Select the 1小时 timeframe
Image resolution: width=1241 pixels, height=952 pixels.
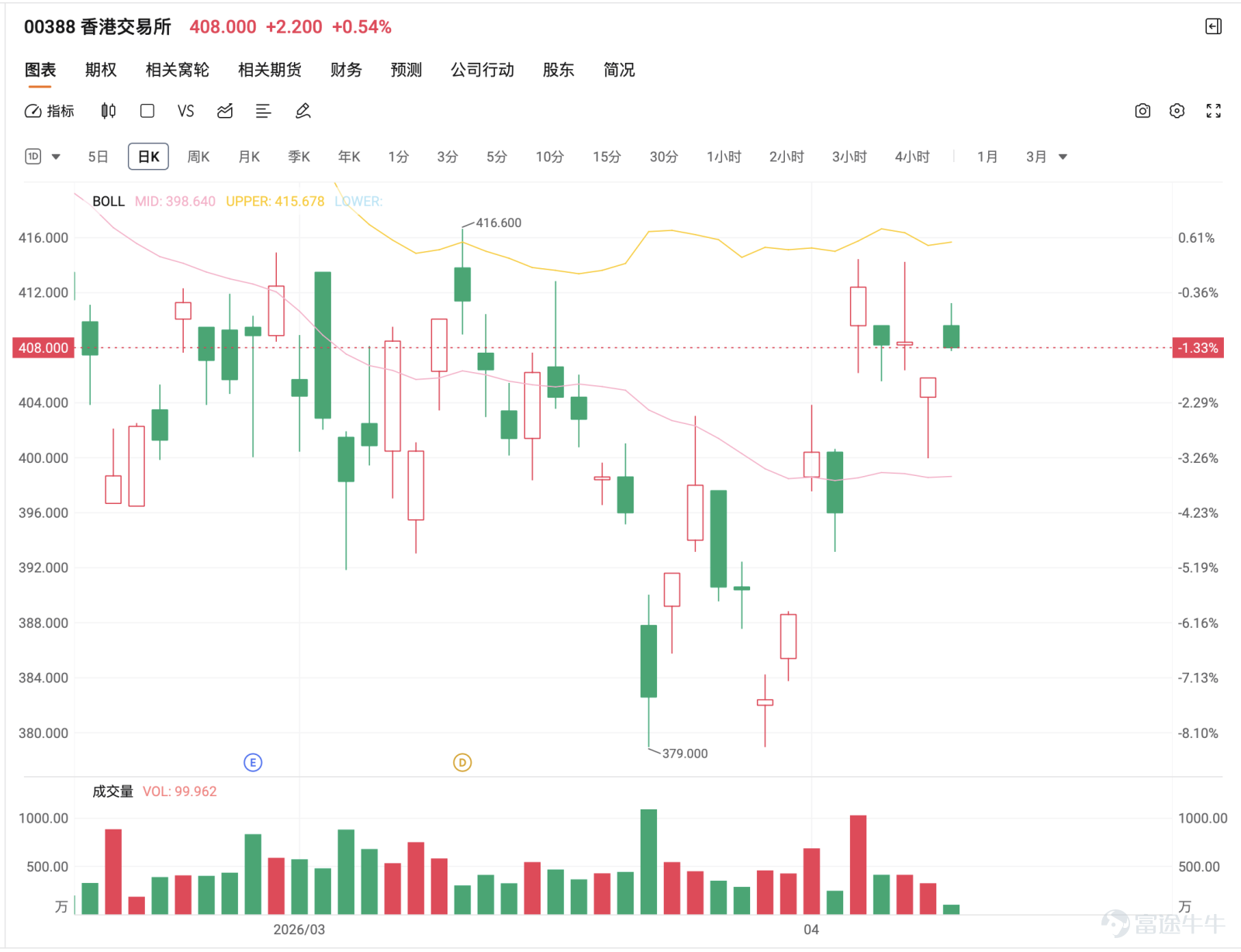(724, 157)
